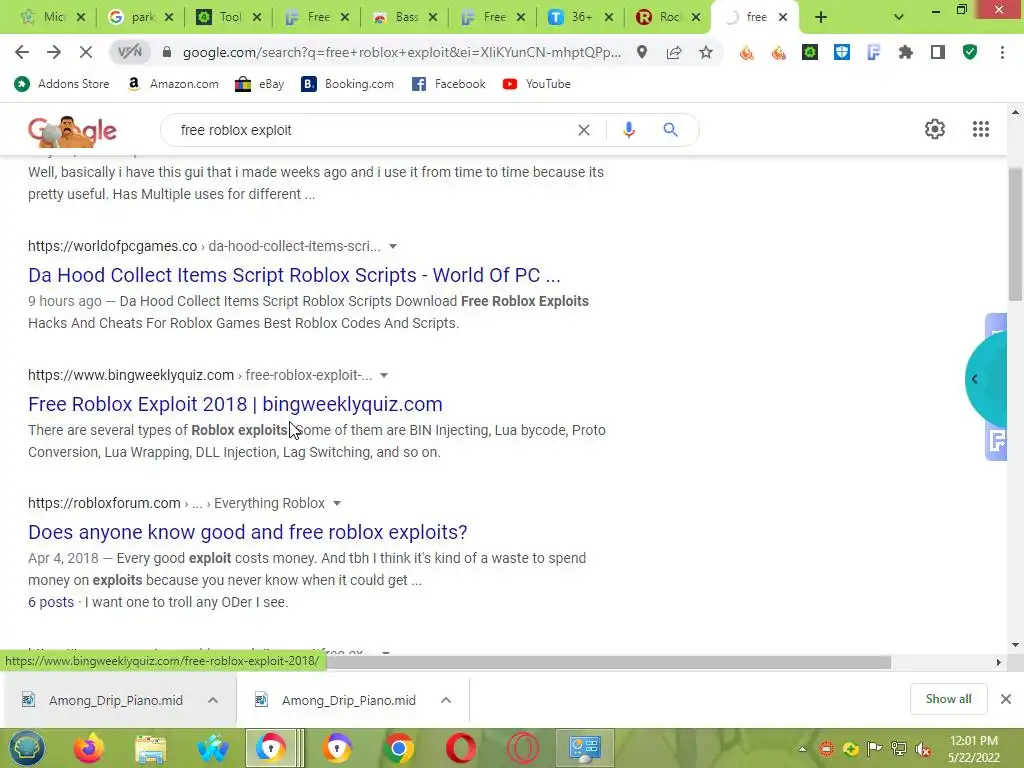The width and height of the screenshot is (1024, 768).
Task: Open the browser three-dot menu
Action: (1002, 52)
